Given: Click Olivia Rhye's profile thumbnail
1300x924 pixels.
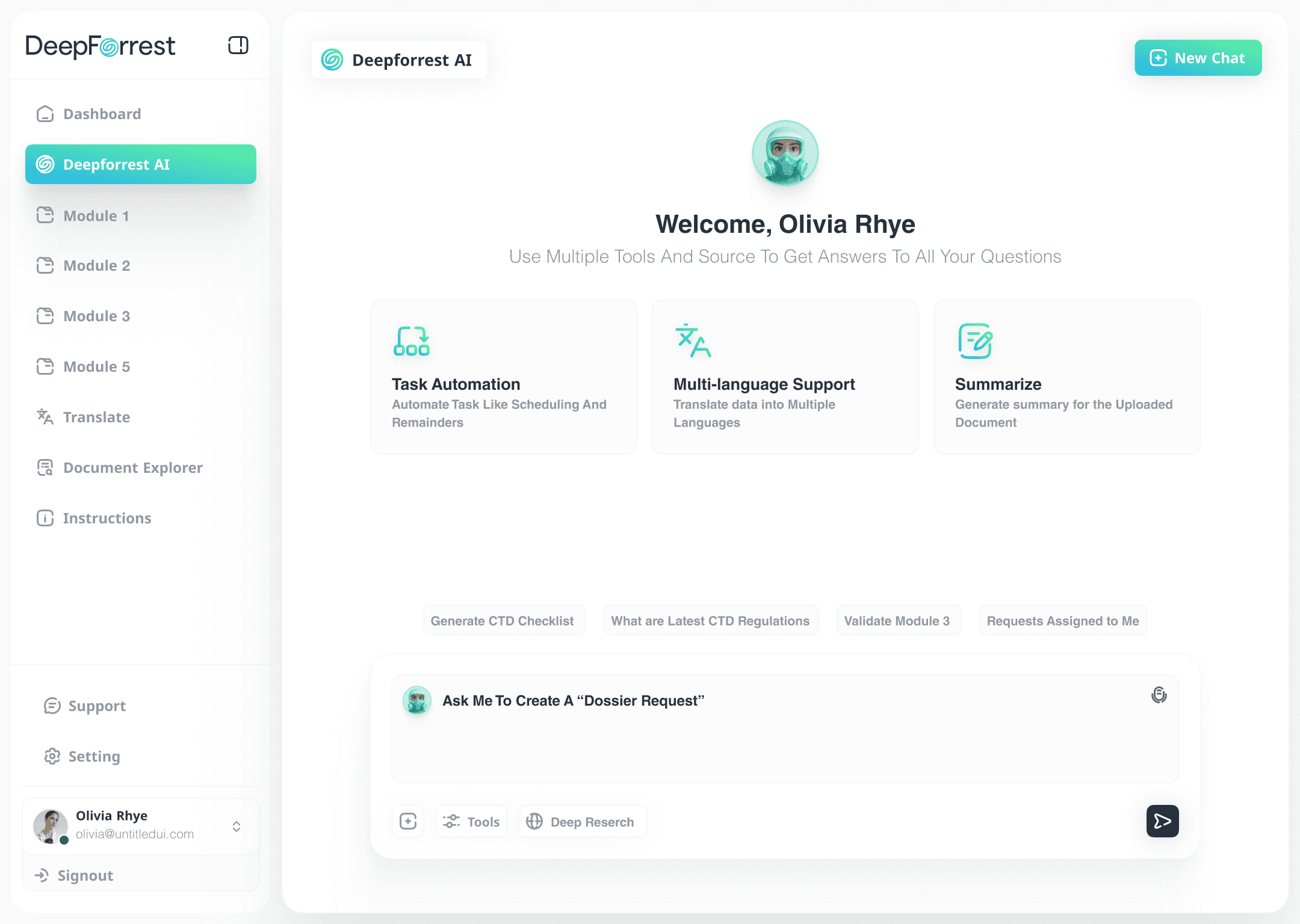Looking at the screenshot, I should [51, 825].
